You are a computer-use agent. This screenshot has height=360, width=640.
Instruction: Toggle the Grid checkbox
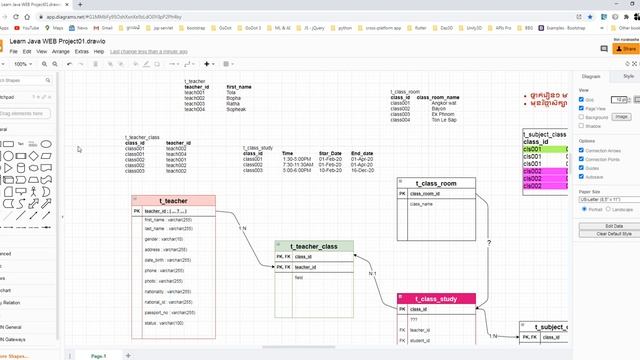tap(581, 99)
